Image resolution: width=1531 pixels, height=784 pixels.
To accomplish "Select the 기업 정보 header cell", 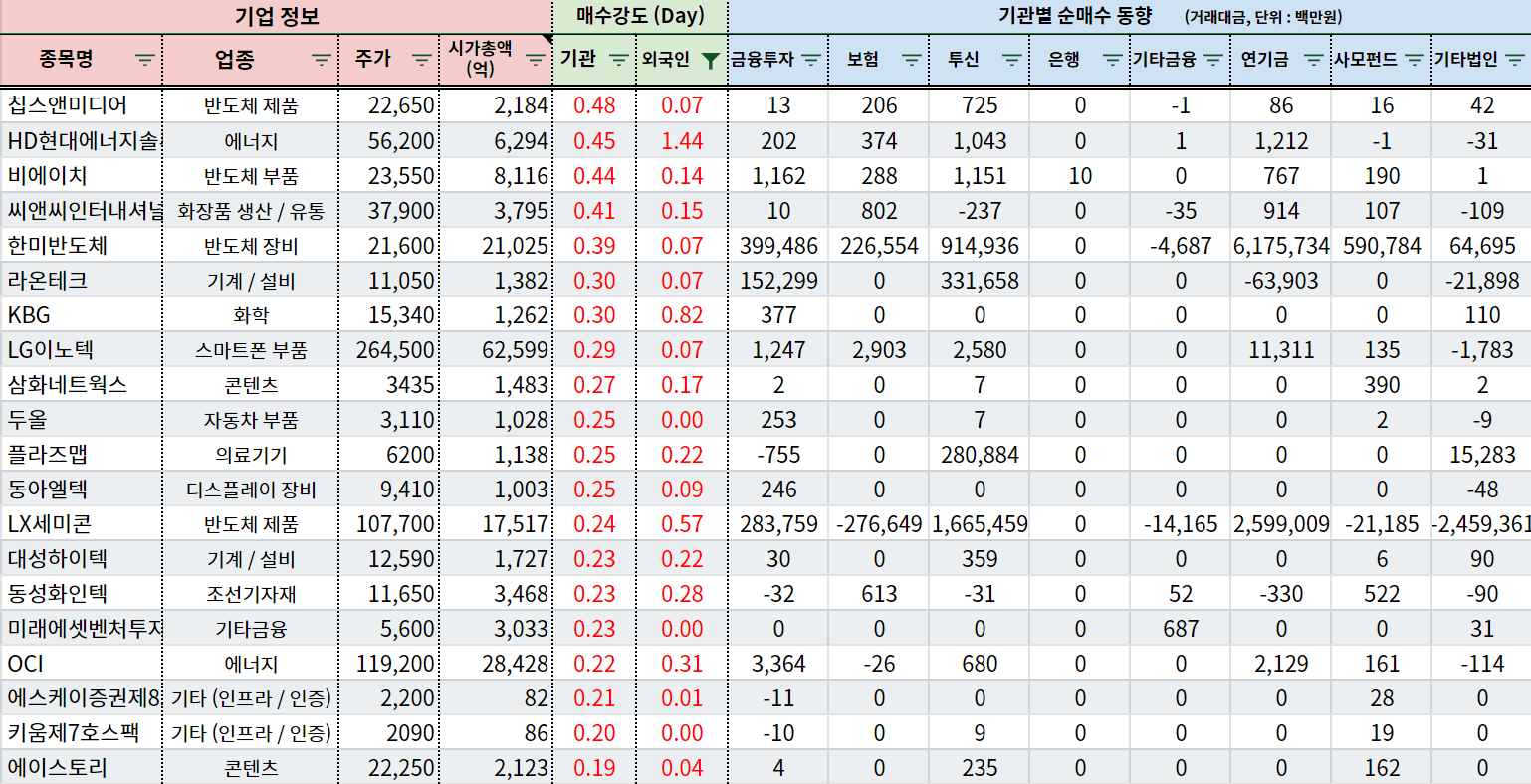I will point(277,16).
